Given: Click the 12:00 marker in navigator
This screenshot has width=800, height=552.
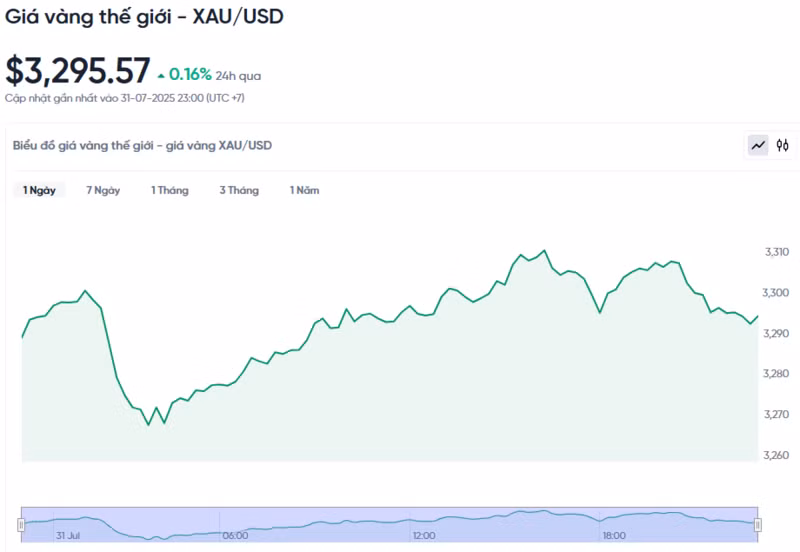Looking at the screenshot, I should coord(424,536).
